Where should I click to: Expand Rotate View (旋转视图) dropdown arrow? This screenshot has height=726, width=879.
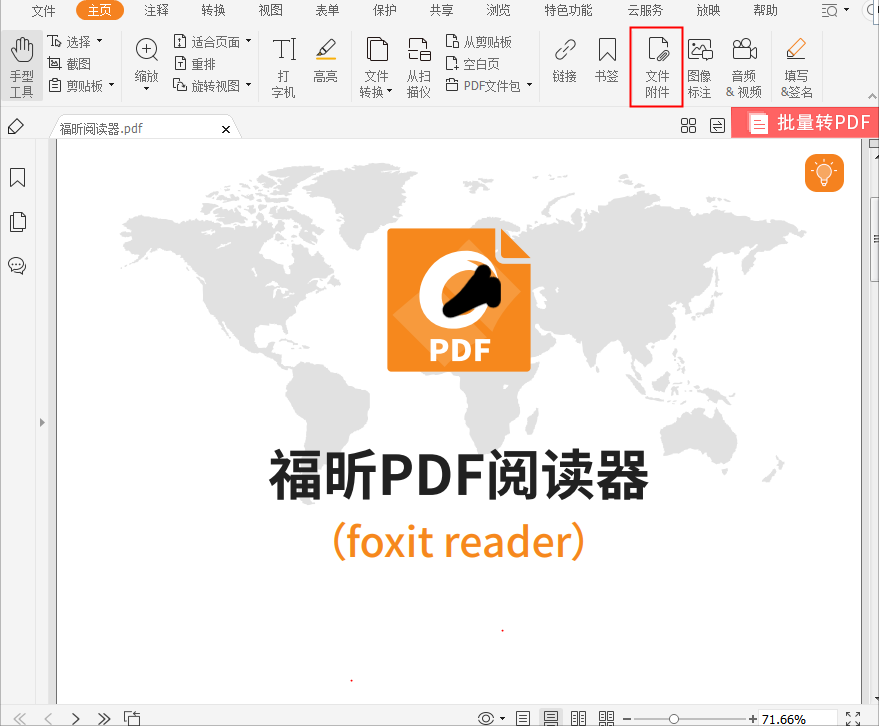coord(248,85)
